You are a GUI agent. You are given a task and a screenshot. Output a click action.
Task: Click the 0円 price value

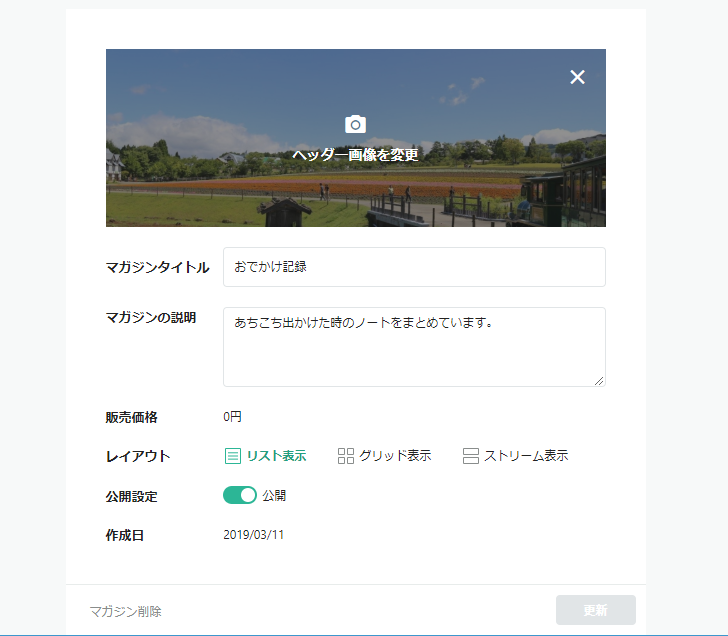point(232,417)
